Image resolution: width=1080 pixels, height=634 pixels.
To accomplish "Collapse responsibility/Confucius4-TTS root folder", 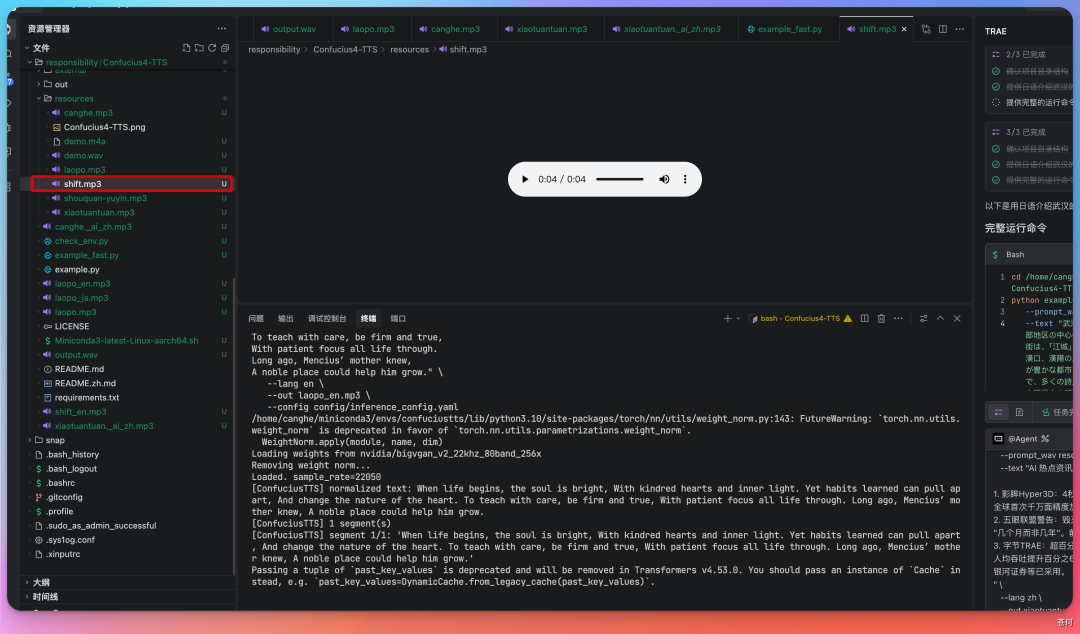I will click(x=29, y=62).
